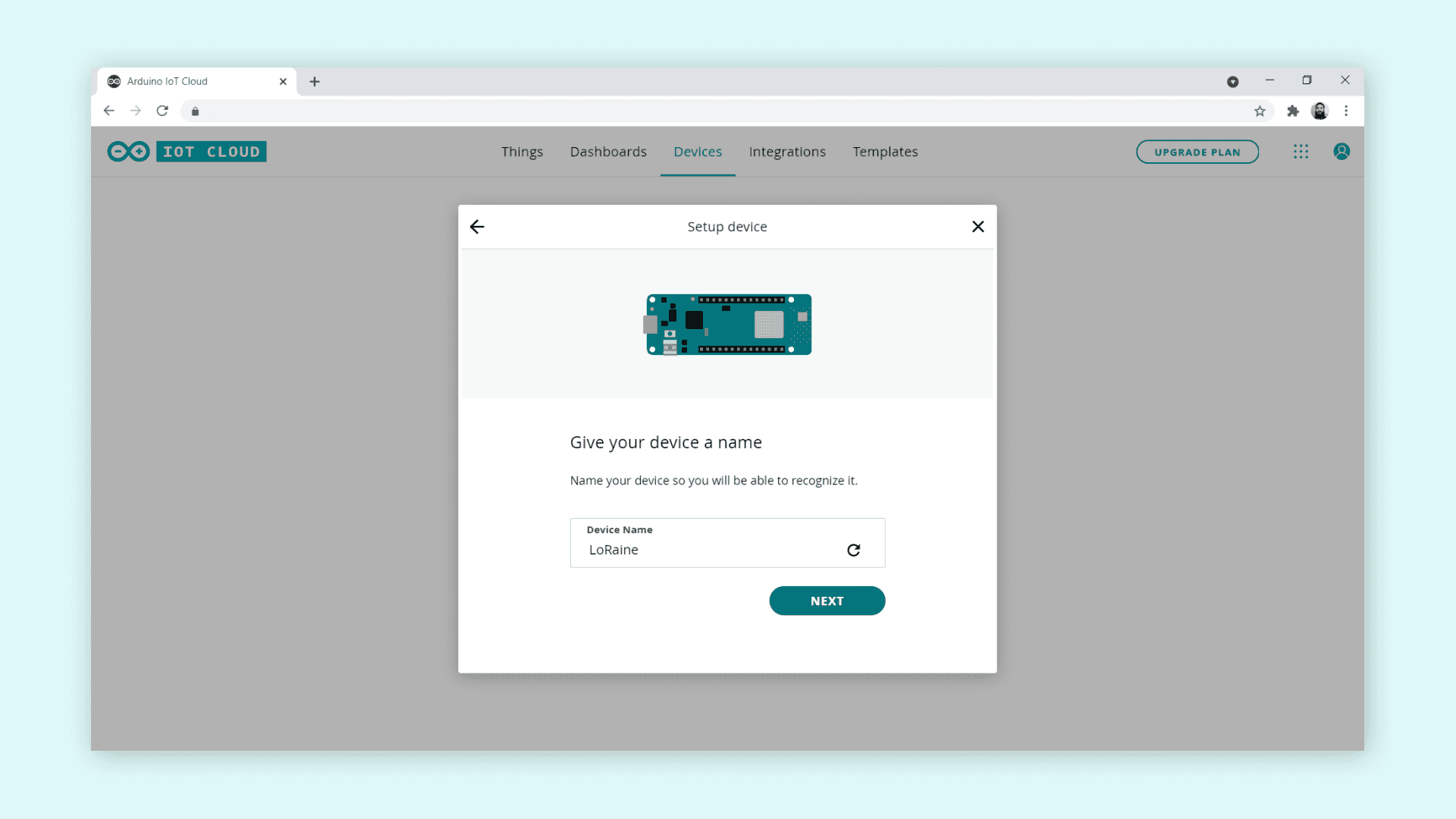Image resolution: width=1456 pixels, height=819 pixels.
Task: Click the browser reload page icon
Action: tap(162, 111)
